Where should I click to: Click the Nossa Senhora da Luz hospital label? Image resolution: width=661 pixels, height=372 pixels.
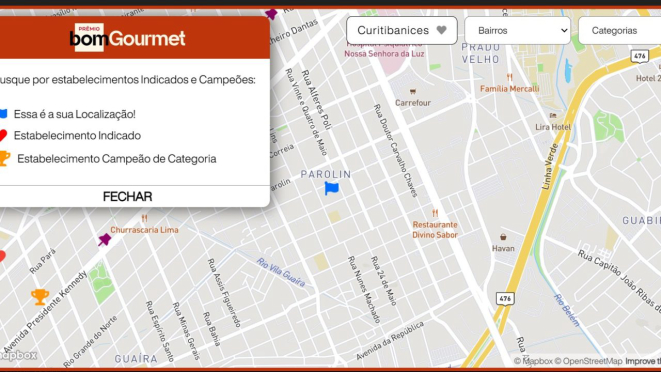pyautogui.click(x=384, y=54)
